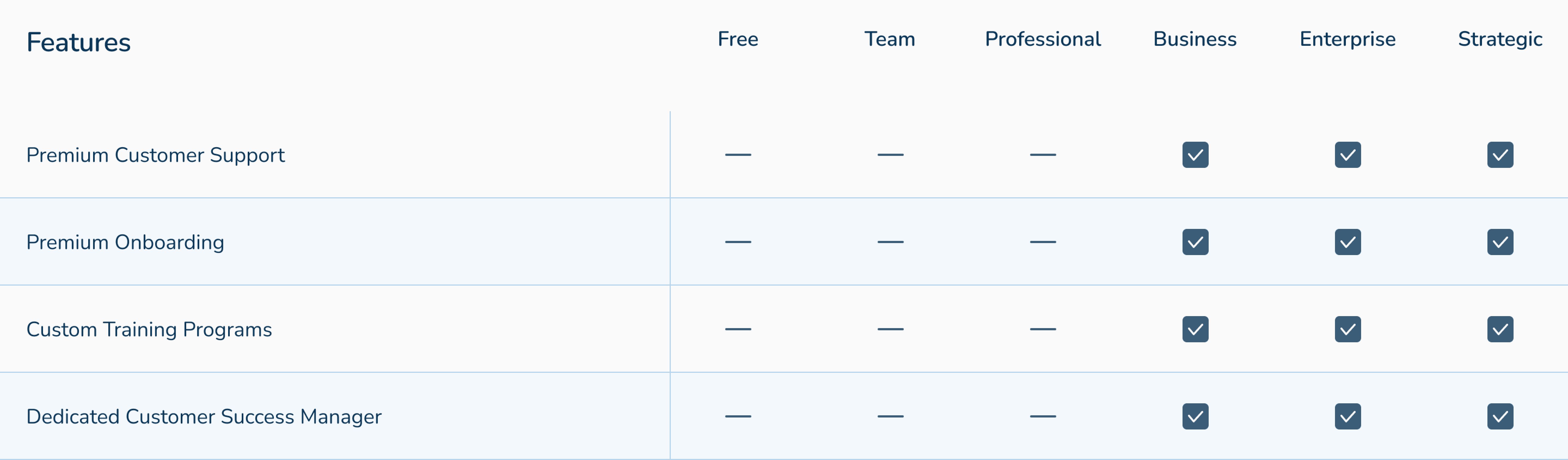Viewport: 1568px width, 460px height.
Task: Click Custom Training Programs checkmark under Business
Action: point(1195,329)
